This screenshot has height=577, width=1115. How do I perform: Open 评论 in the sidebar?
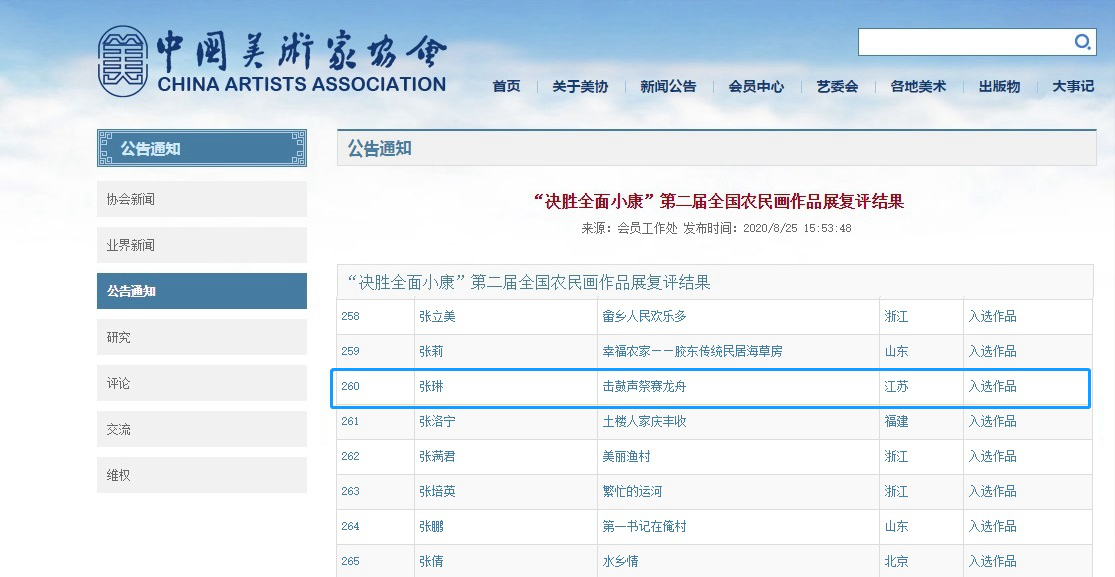[201, 383]
